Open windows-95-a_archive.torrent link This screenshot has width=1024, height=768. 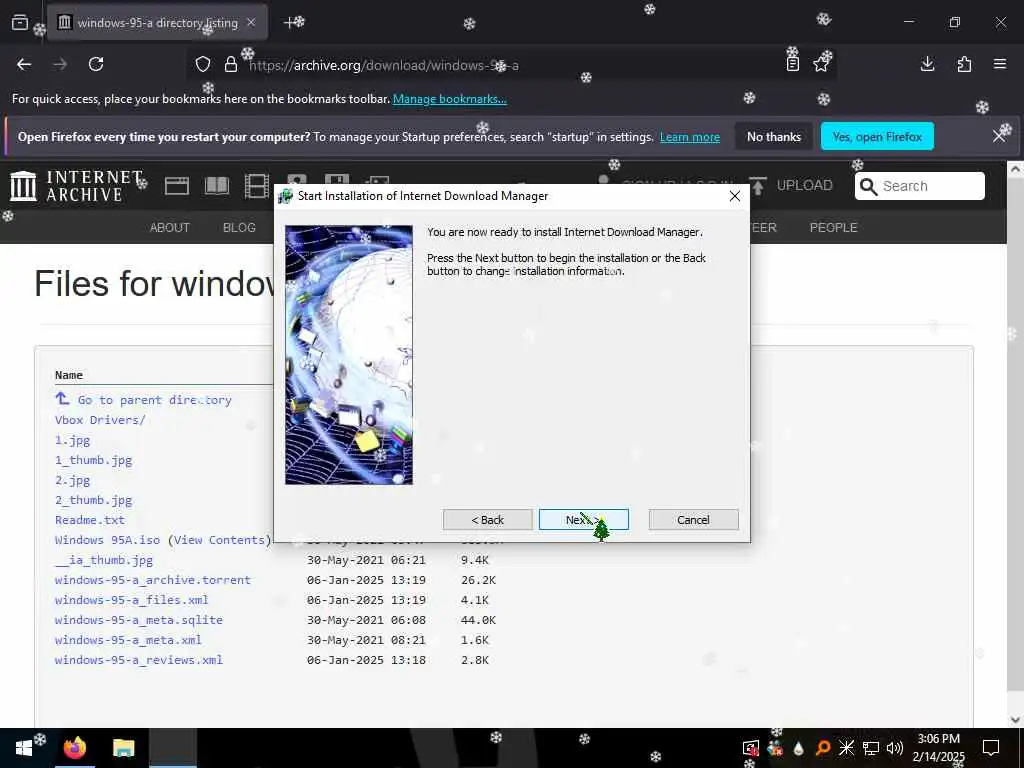click(153, 580)
